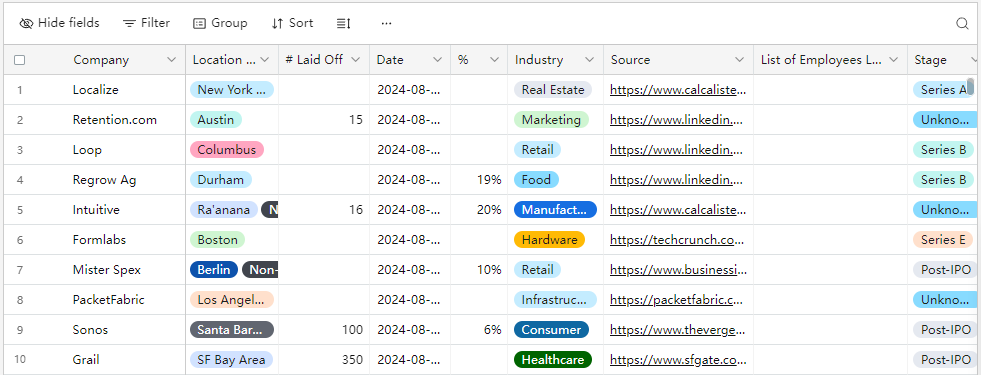This screenshot has height=375, width=981.
Task: Expand the % column dropdown arrow
Action: [x=494, y=60]
